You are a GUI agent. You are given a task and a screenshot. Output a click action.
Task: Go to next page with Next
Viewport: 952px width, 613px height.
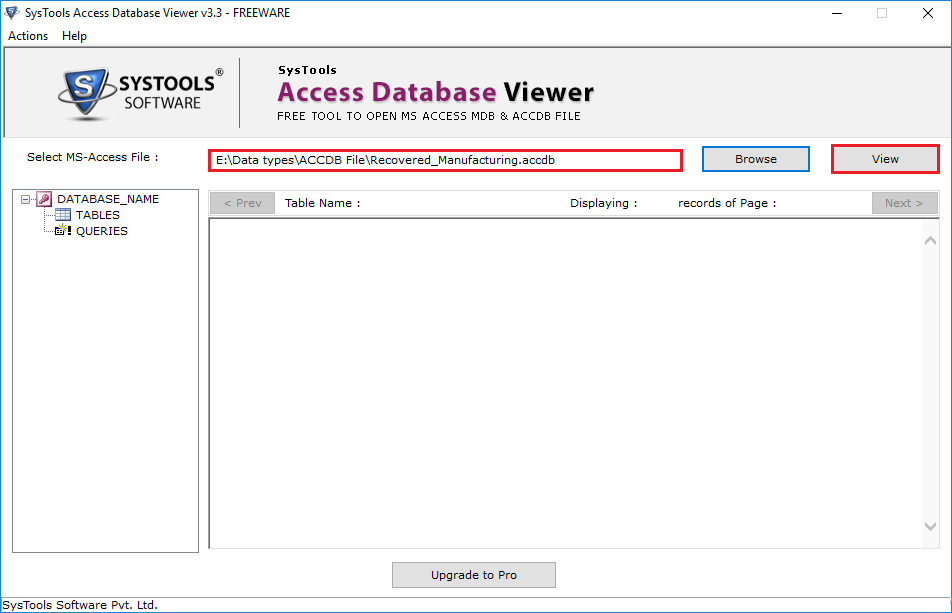pos(904,203)
